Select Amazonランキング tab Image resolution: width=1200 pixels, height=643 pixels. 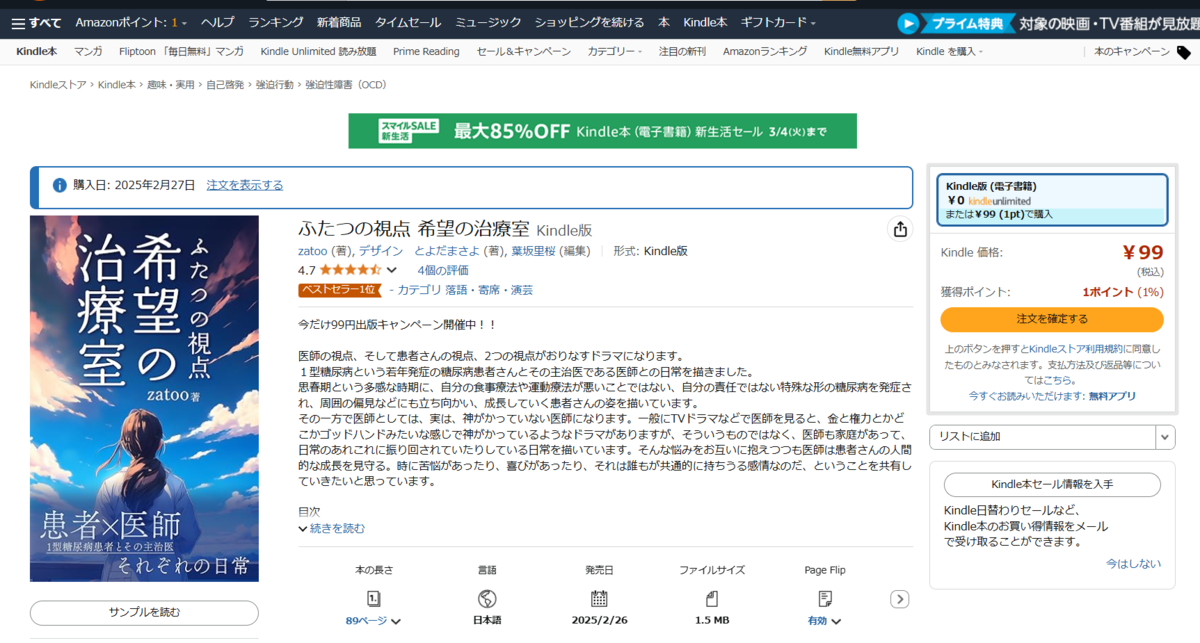pyautogui.click(x=764, y=52)
